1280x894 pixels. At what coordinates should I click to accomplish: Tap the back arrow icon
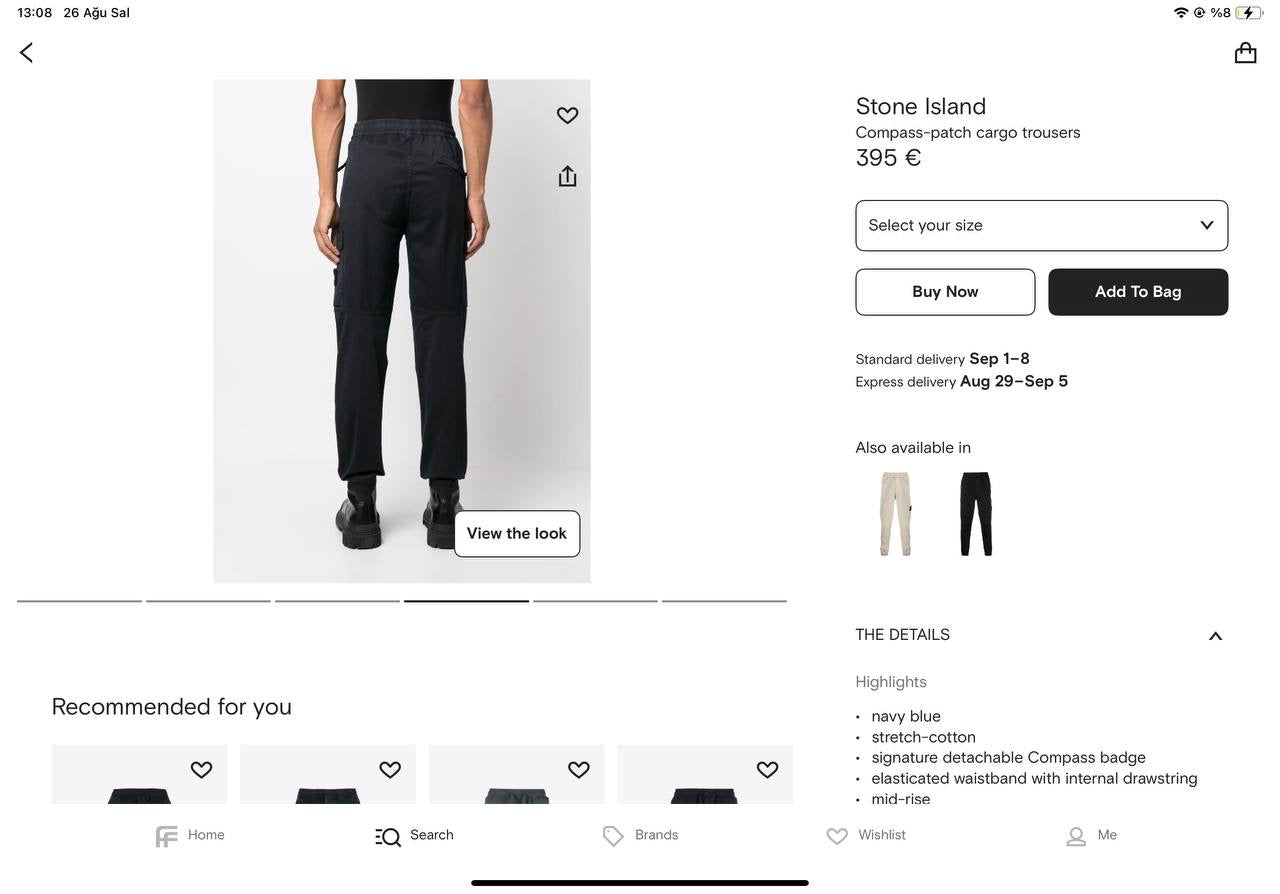click(x=27, y=53)
